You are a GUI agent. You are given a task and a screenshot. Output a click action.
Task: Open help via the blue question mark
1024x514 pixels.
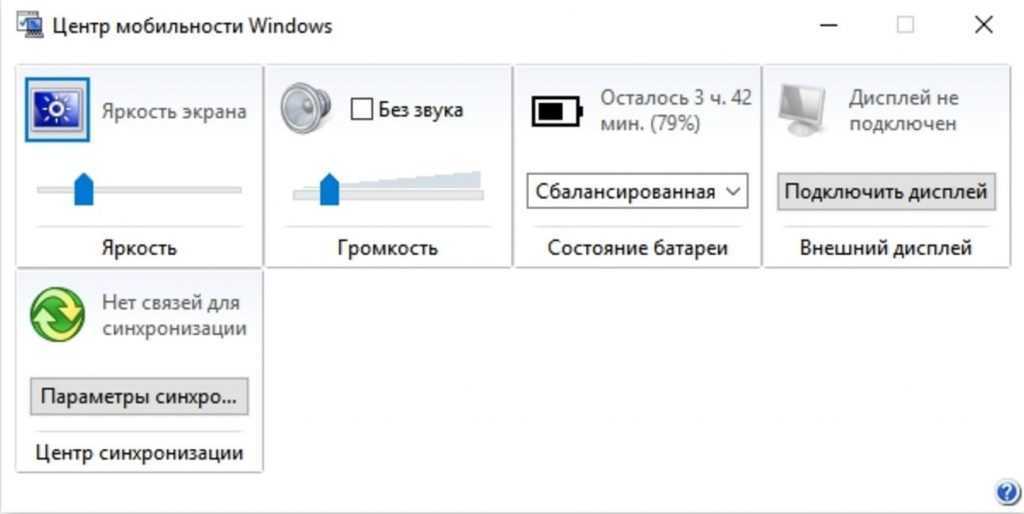pyautogui.click(x=1007, y=491)
